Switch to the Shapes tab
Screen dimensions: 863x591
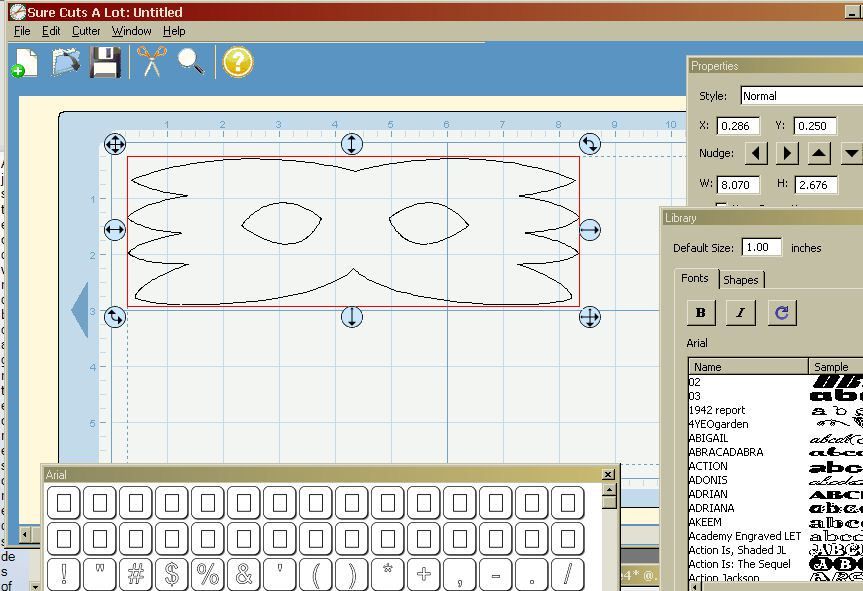click(x=741, y=280)
